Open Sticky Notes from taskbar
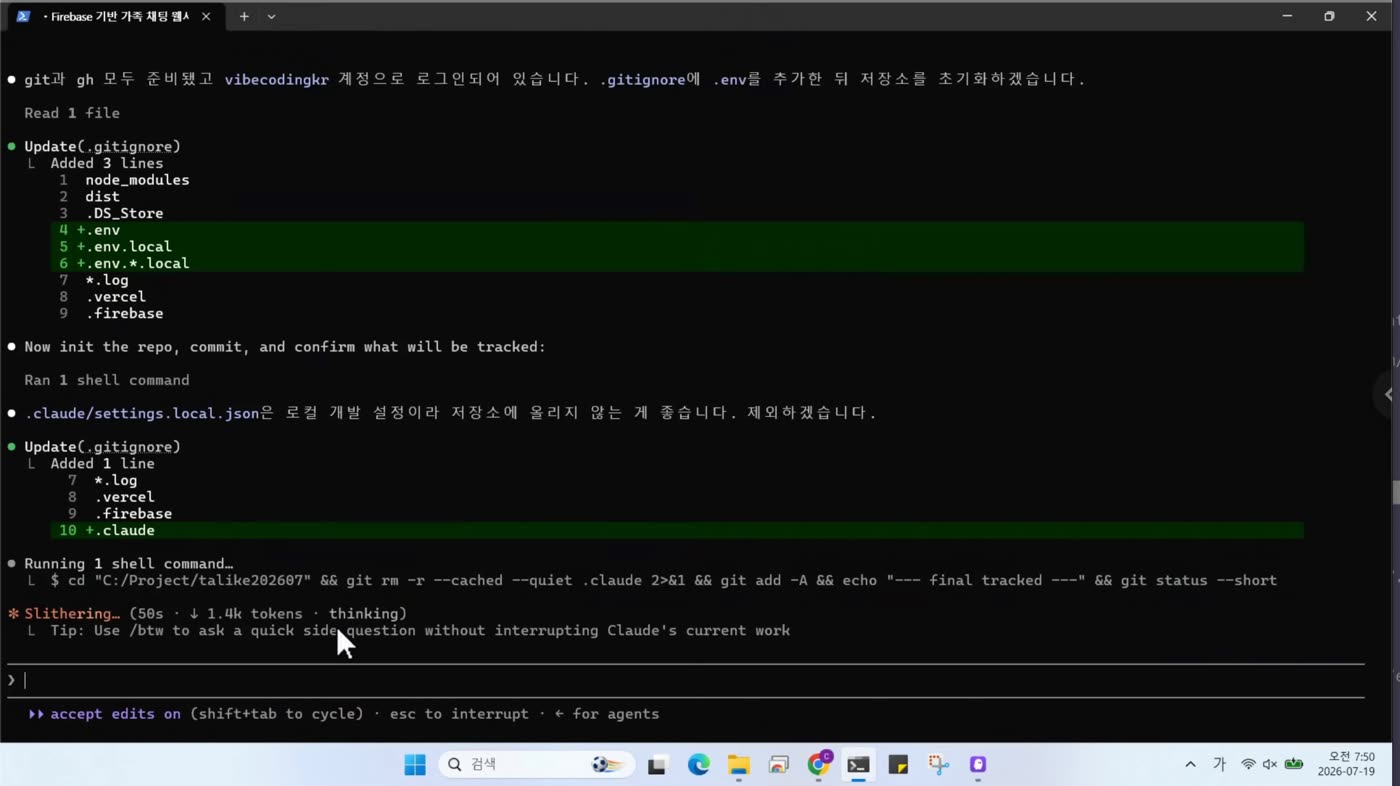 pos(898,765)
